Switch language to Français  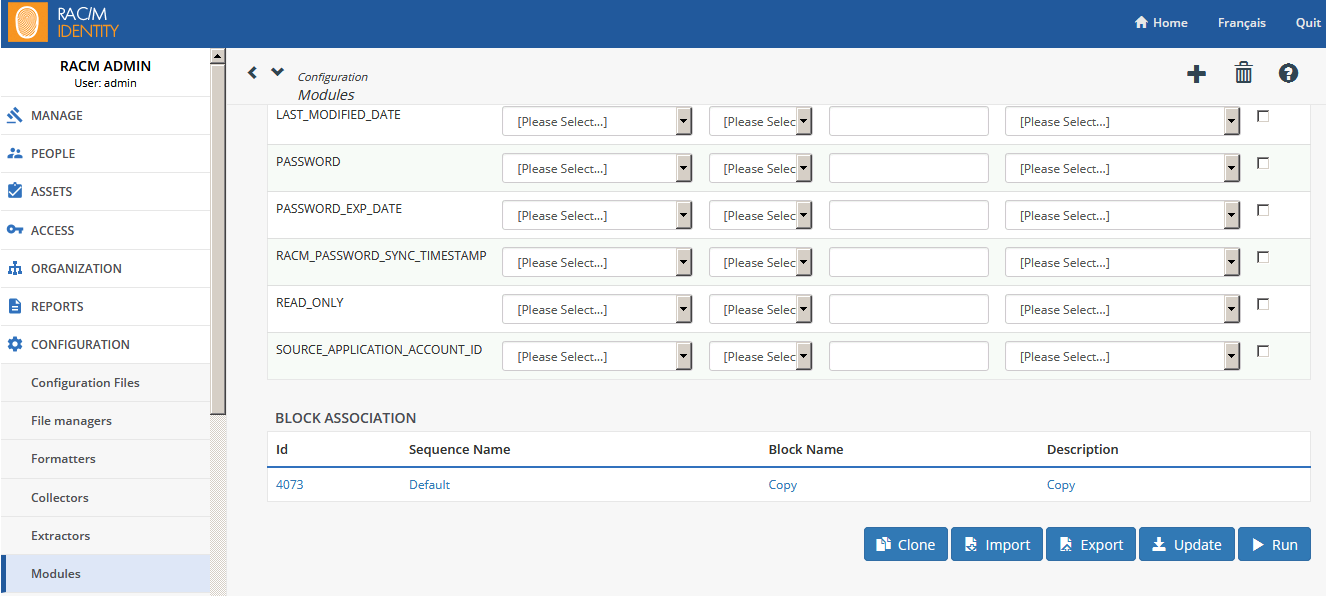click(x=1241, y=23)
